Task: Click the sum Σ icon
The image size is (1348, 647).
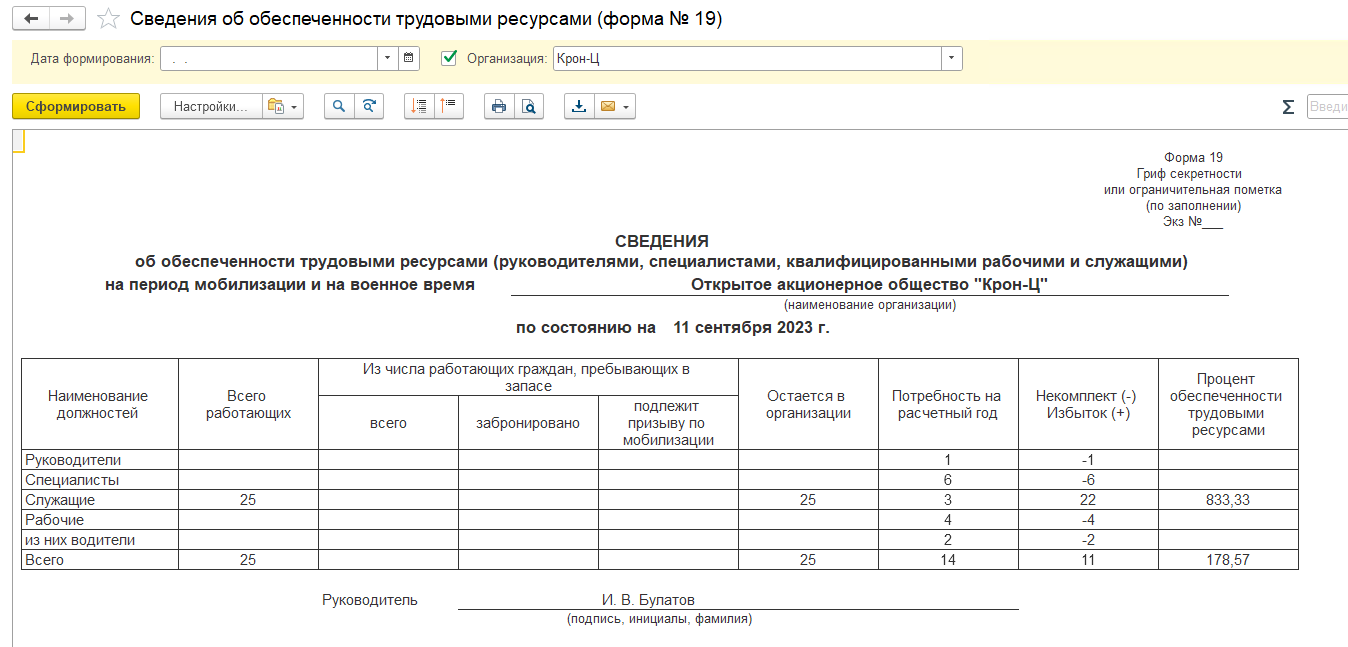Action: click(x=1288, y=107)
